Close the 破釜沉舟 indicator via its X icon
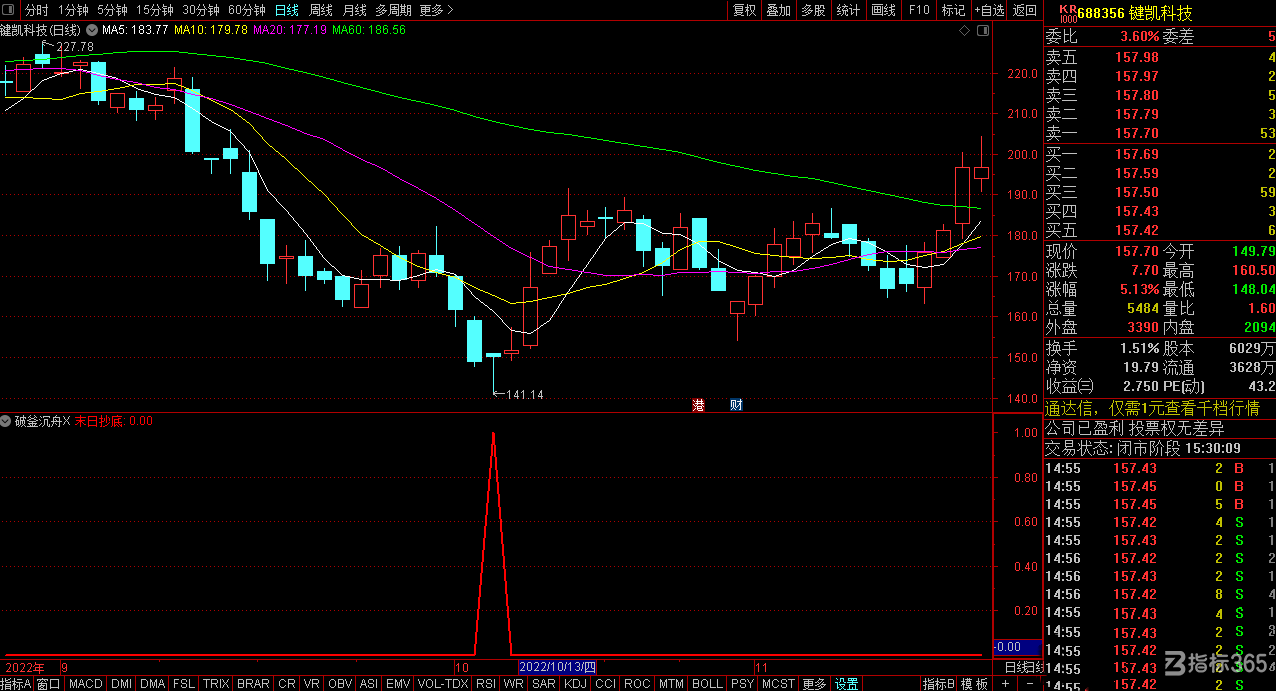This screenshot has width=1276, height=691. (x=67, y=421)
